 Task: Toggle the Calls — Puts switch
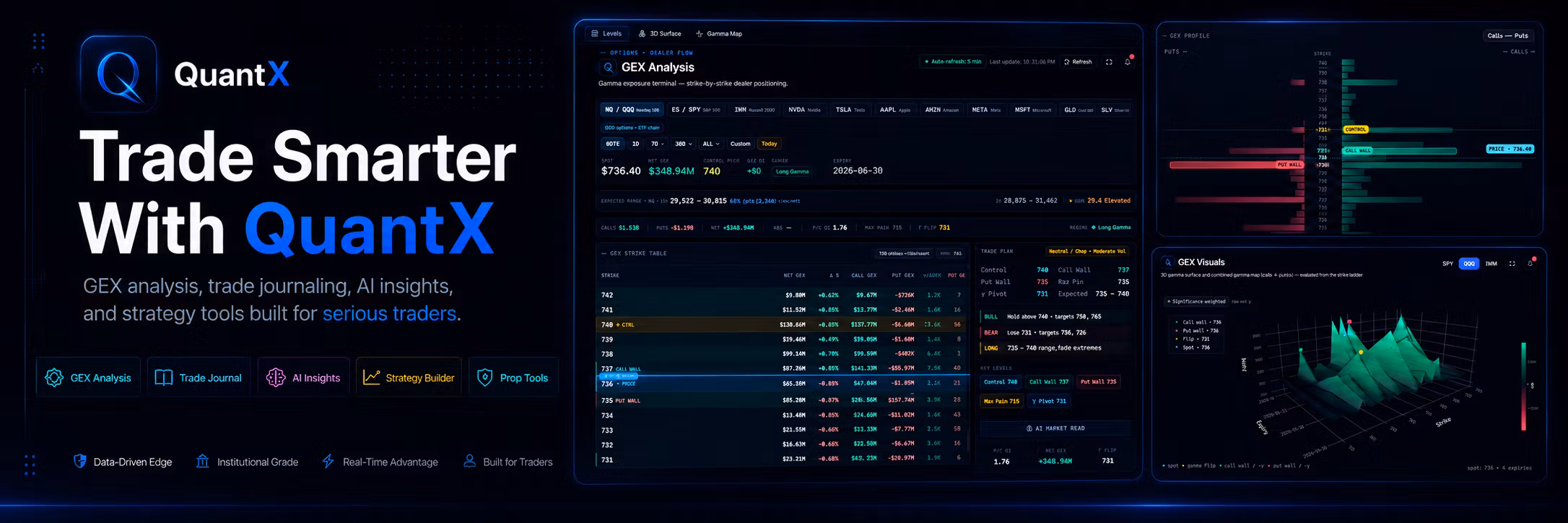[x=1507, y=35]
